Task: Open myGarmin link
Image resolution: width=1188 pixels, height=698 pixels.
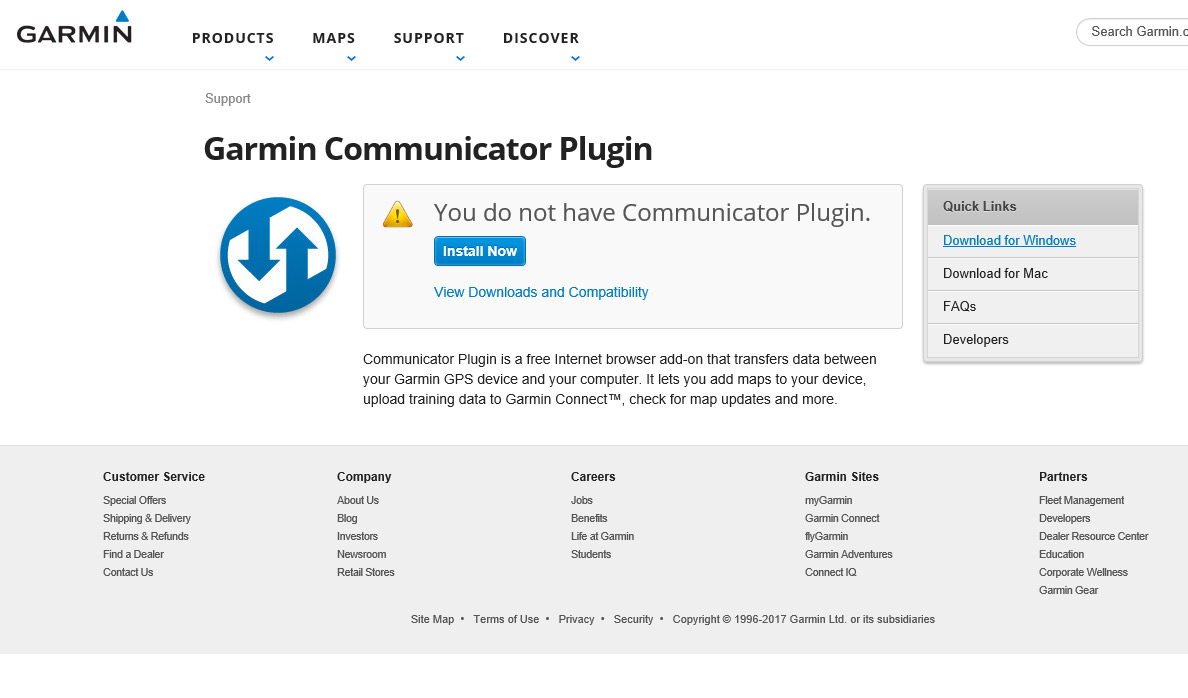Action: 828,500
